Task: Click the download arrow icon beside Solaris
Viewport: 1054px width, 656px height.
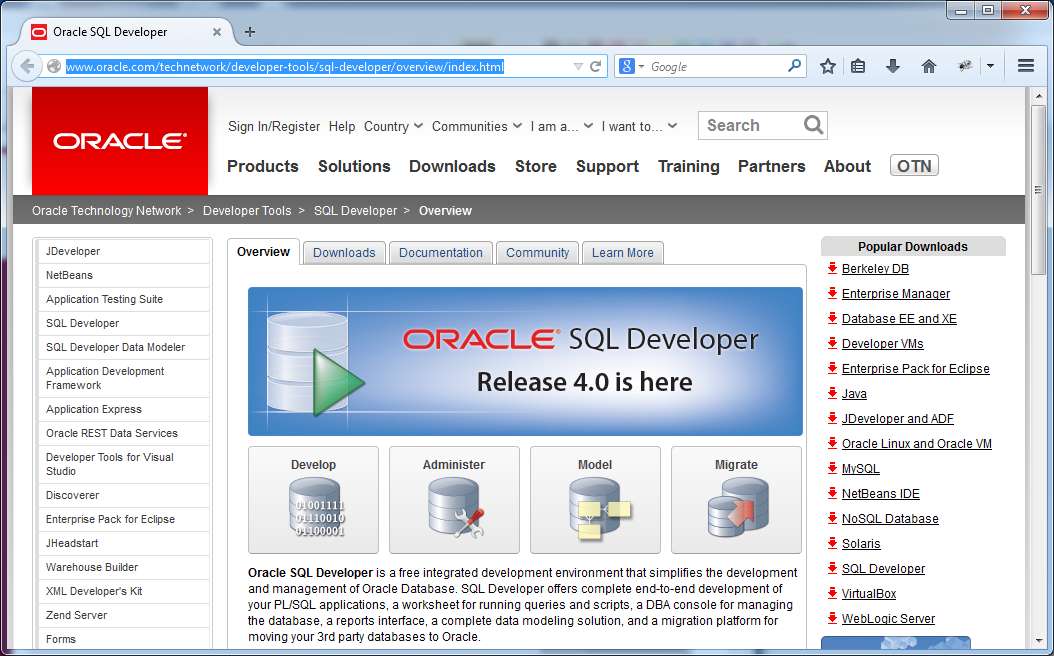Action: 832,543
